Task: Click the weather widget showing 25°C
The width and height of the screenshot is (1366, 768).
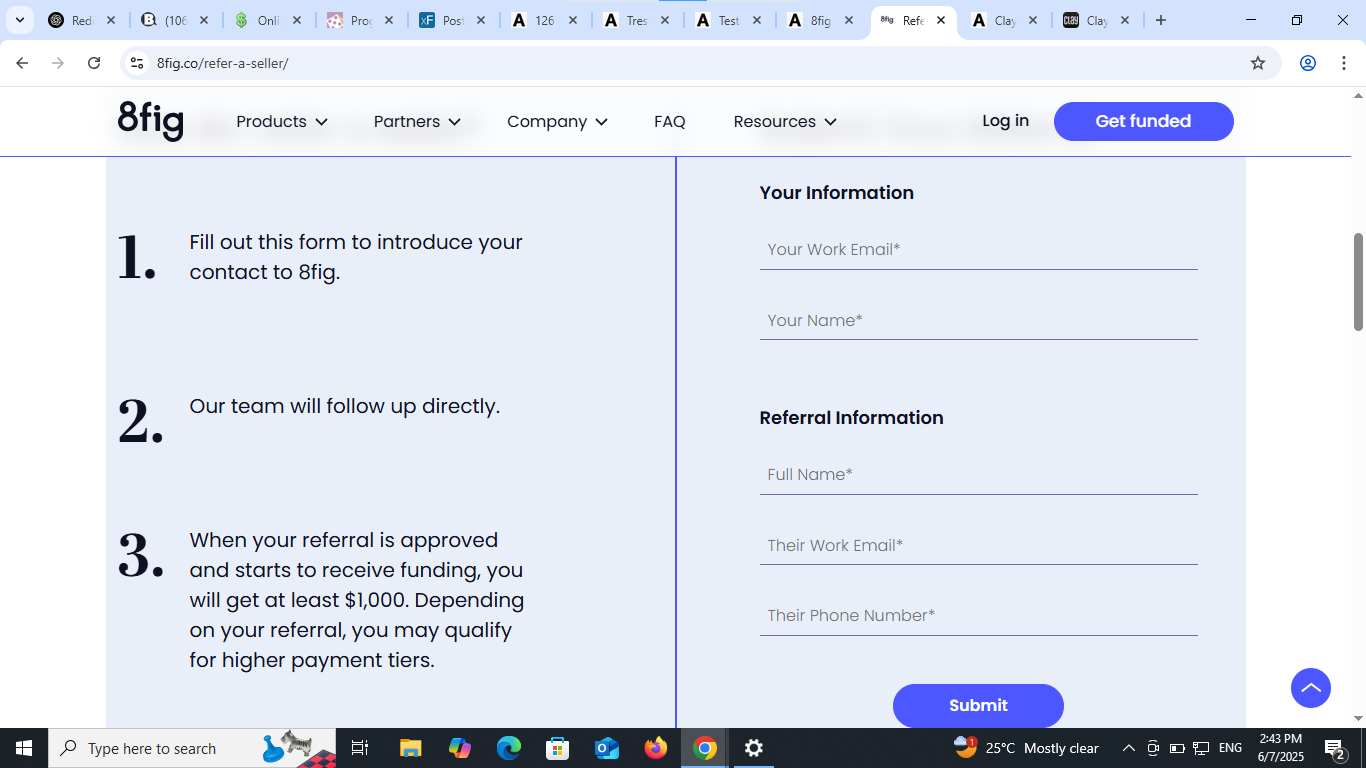Action: pyautogui.click(x=1026, y=748)
